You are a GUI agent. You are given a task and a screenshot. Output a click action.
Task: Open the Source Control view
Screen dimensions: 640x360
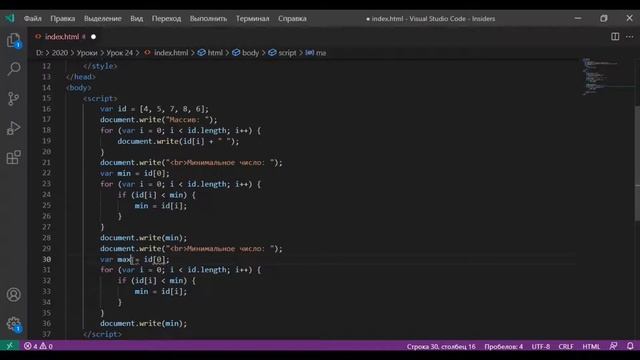pyautogui.click(x=13, y=98)
